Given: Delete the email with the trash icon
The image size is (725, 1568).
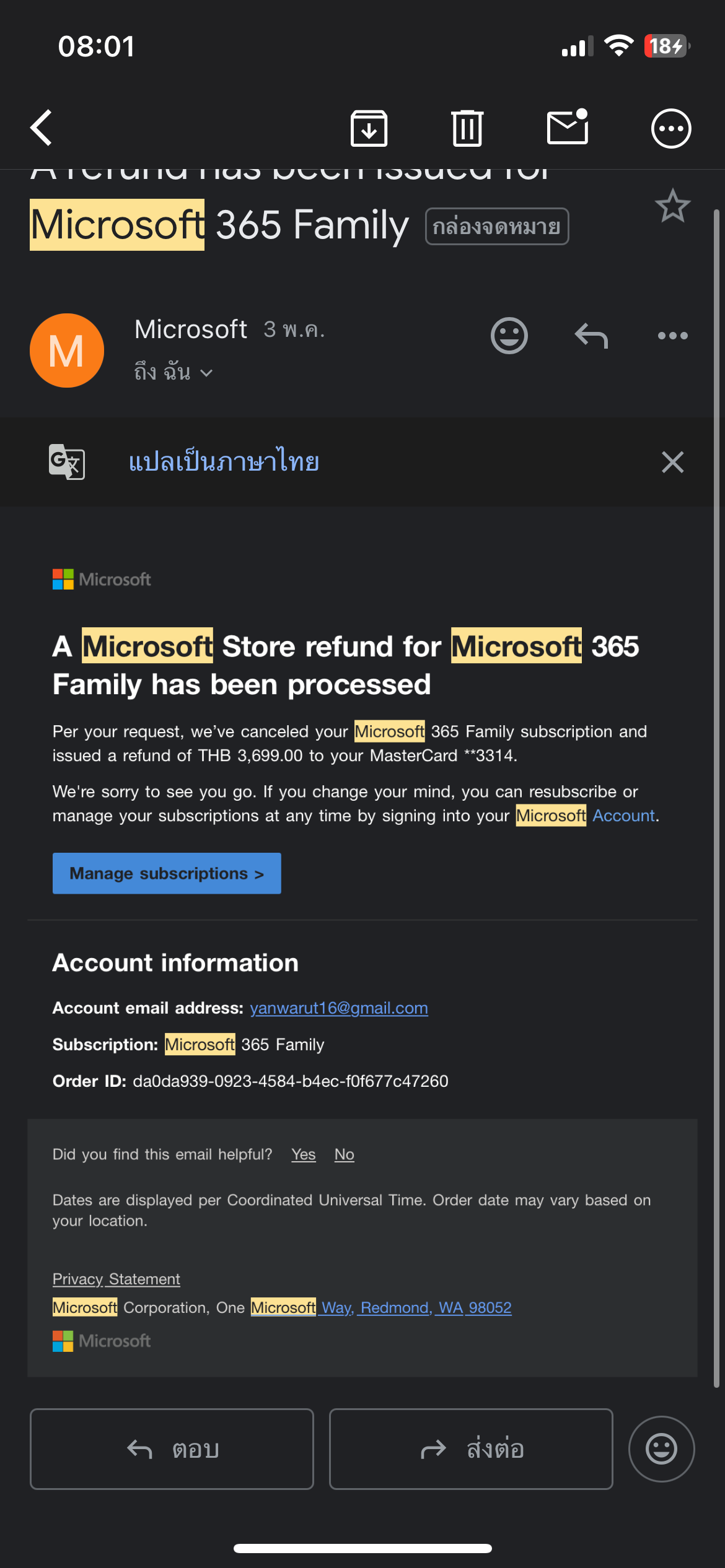Looking at the screenshot, I should [x=467, y=128].
